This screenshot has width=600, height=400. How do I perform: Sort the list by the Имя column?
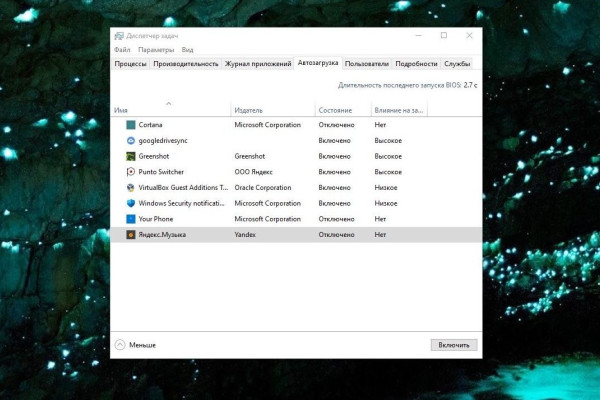[121, 110]
